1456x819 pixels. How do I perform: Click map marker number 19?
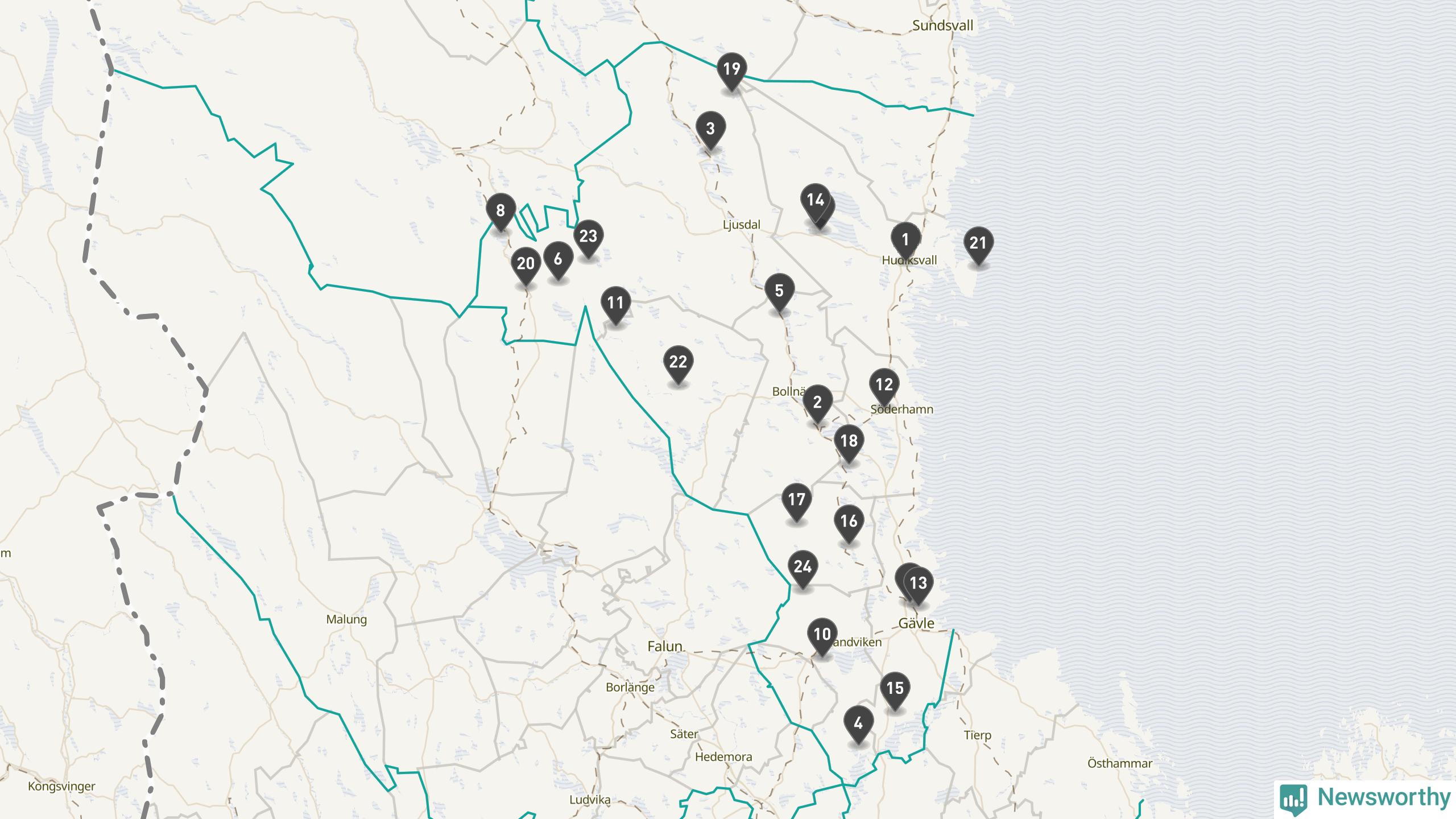click(x=731, y=71)
